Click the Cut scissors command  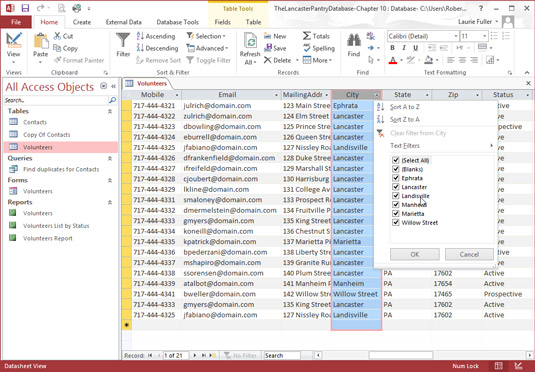(63, 36)
